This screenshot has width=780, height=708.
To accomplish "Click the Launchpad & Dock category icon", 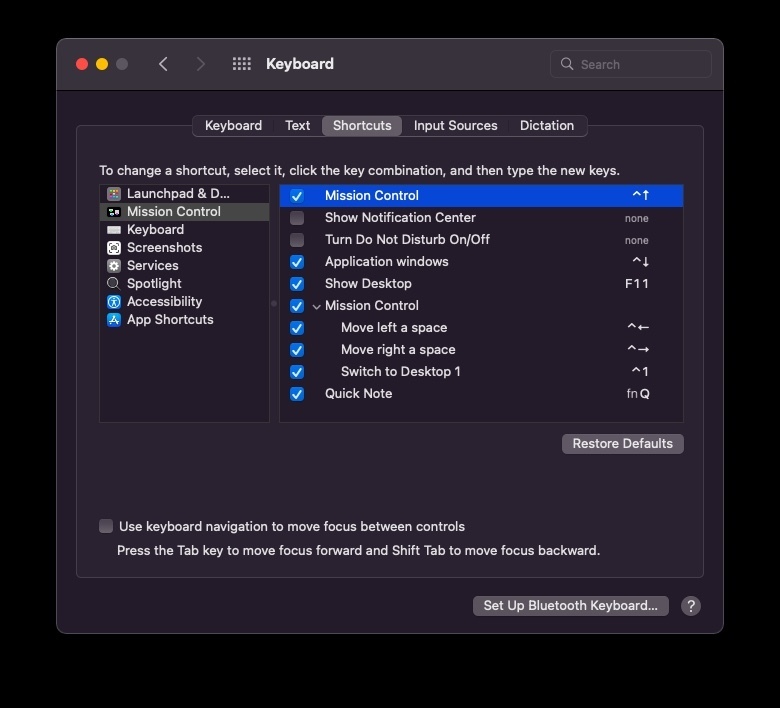I will point(114,194).
